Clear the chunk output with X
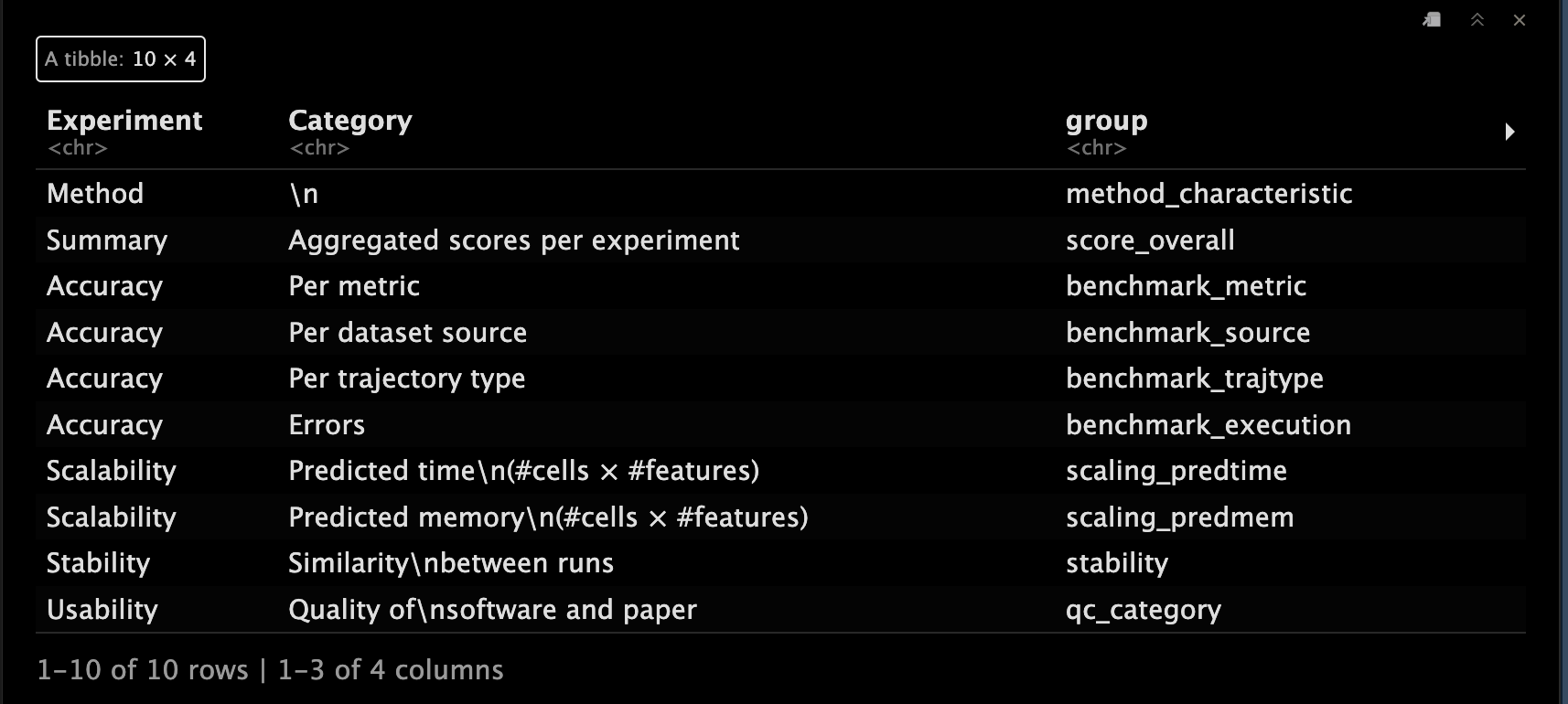The width and height of the screenshot is (1568, 704). pyautogui.click(x=1520, y=20)
